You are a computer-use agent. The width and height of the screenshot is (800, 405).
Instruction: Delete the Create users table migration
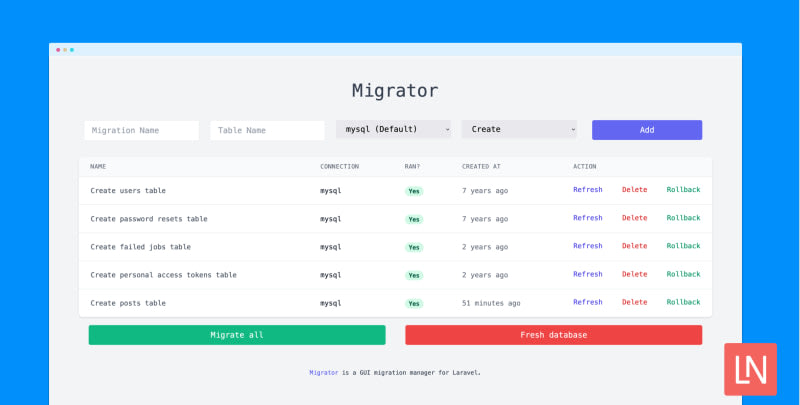pos(634,190)
